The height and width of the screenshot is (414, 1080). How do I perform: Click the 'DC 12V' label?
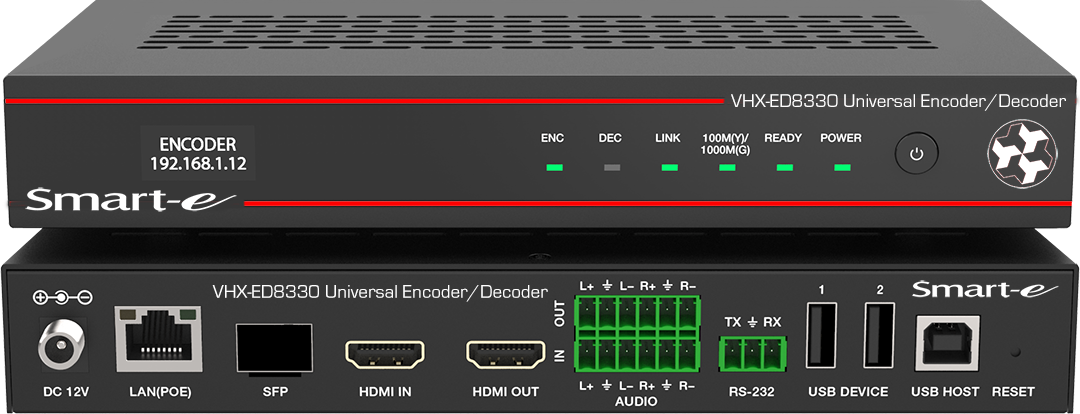66,392
